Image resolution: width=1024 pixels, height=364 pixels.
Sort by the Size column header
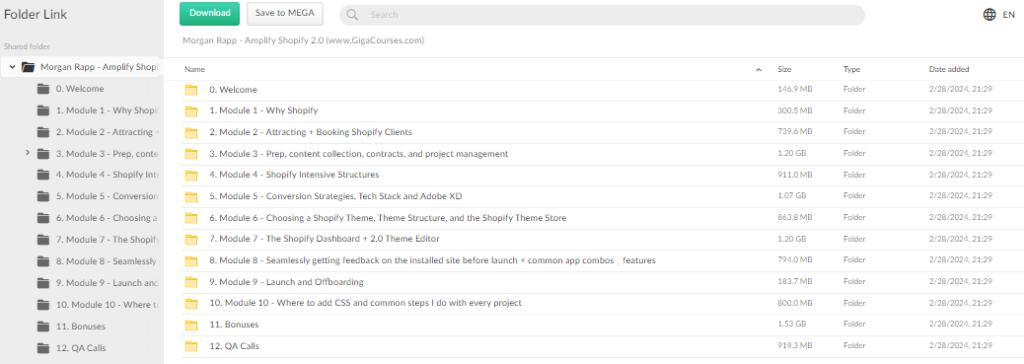point(784,69)
